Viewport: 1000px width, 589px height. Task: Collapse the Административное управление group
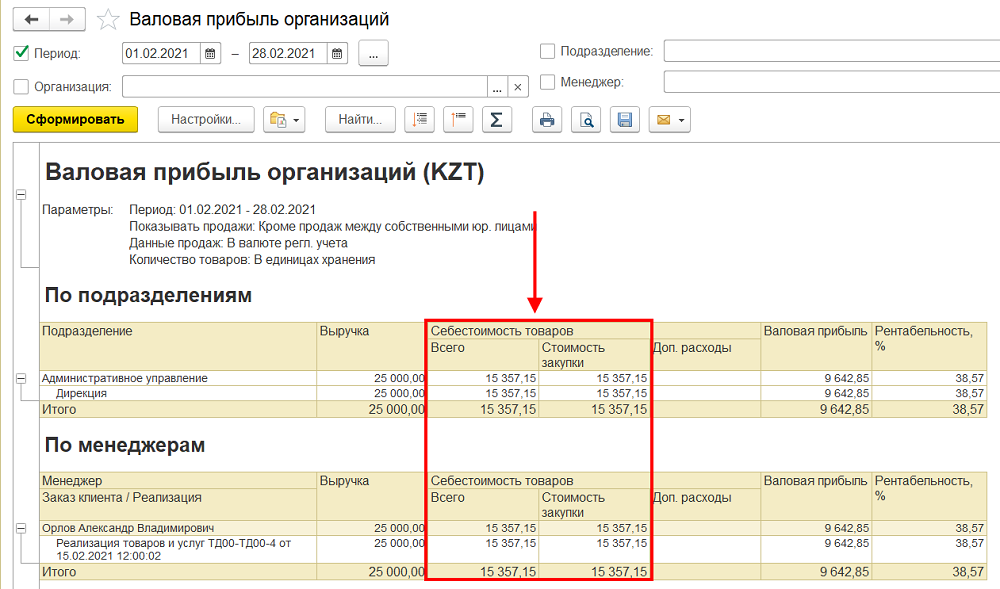point(21,378)
